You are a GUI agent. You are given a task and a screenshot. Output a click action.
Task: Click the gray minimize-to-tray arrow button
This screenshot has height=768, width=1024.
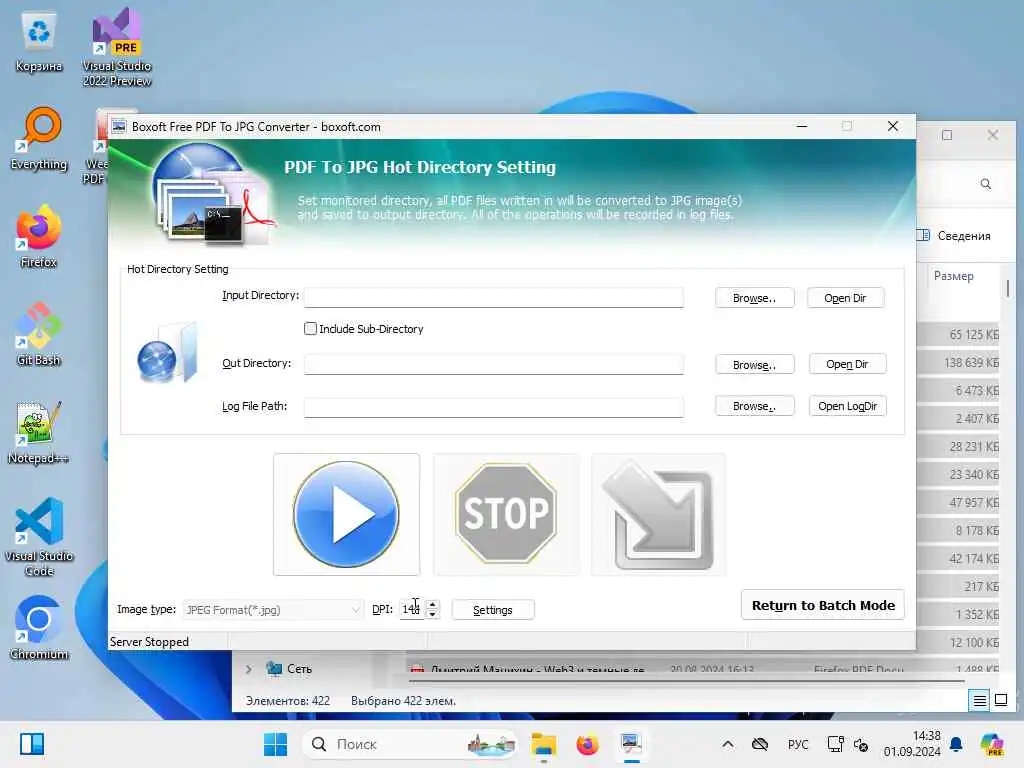click(x=658, y=514)
